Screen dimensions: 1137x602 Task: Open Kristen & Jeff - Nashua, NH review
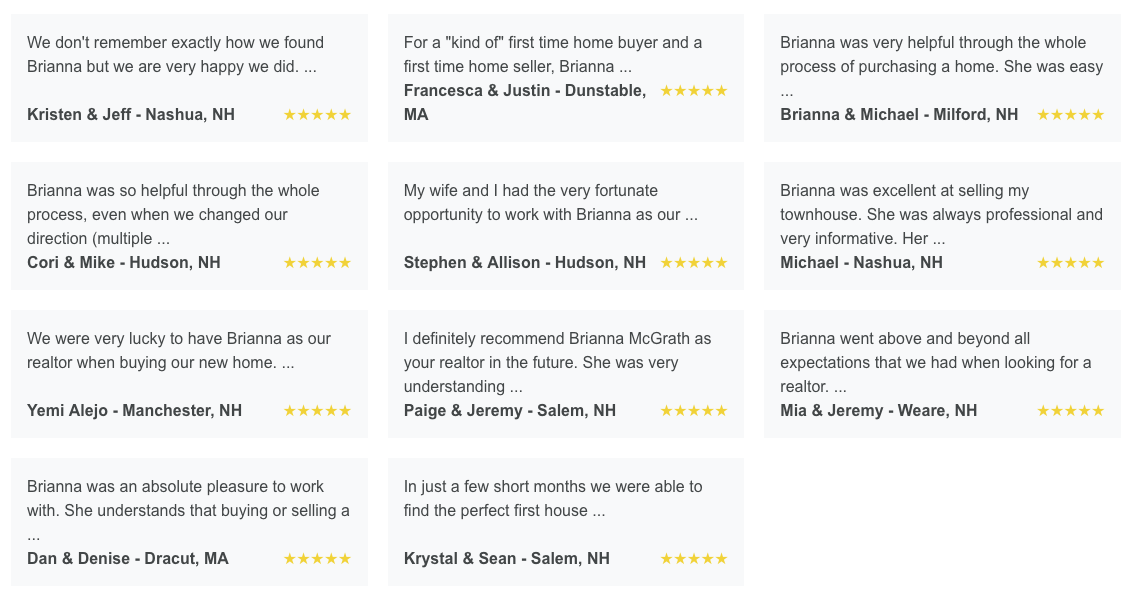[131, 115]
